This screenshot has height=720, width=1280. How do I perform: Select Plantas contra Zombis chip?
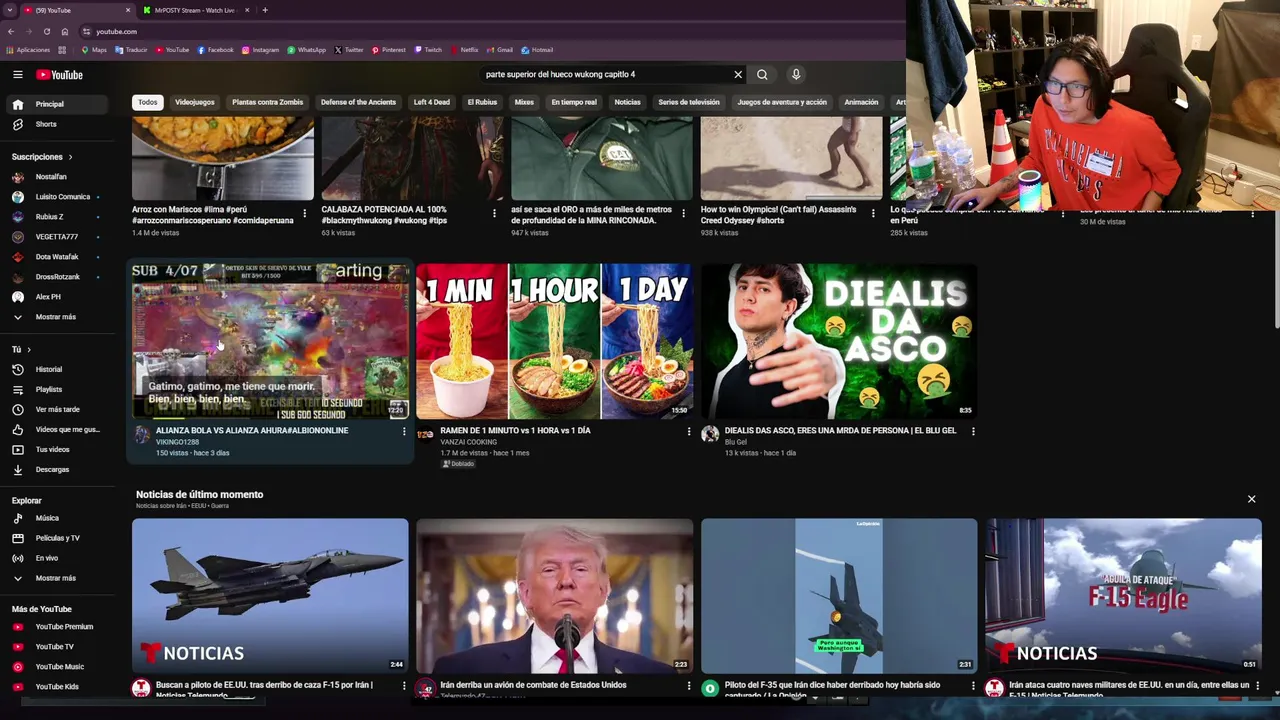click(267, 102)
